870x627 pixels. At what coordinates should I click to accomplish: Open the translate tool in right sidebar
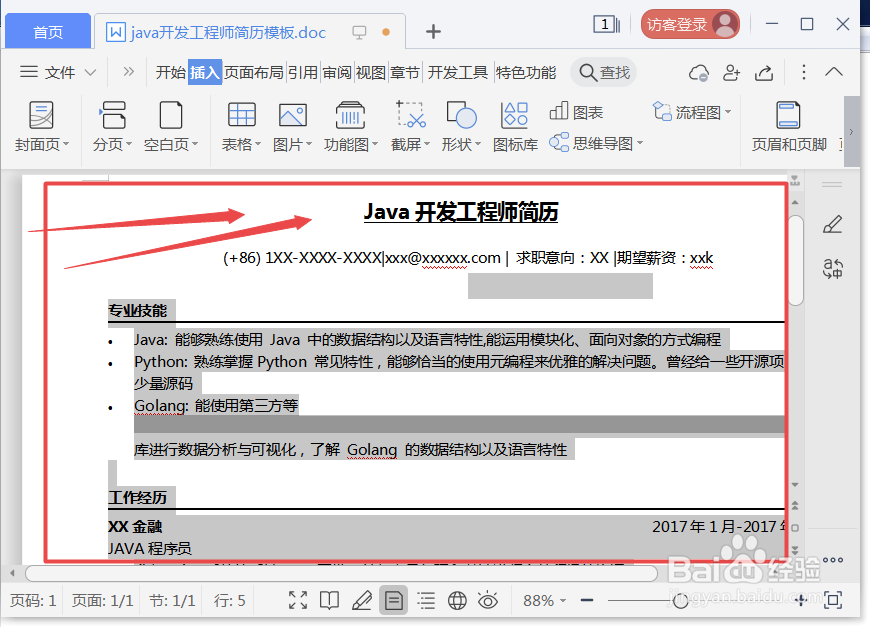[832, 269]
